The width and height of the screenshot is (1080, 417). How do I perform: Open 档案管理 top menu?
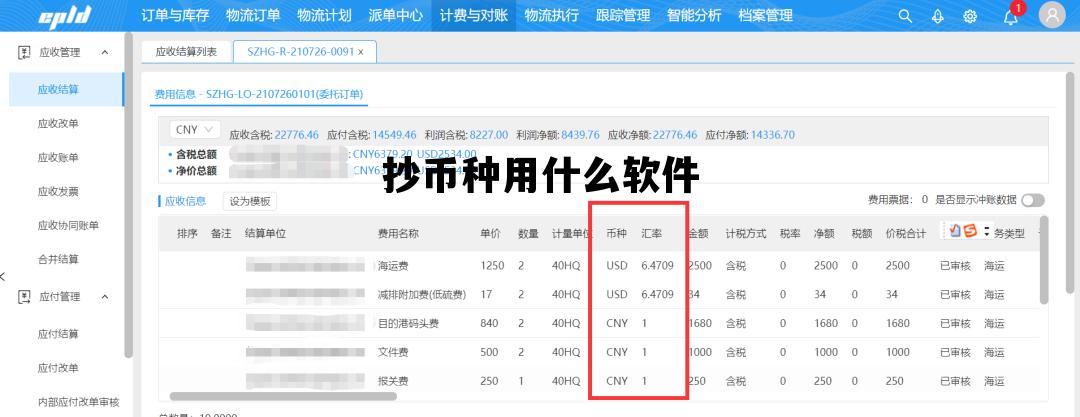coord(765,15)
